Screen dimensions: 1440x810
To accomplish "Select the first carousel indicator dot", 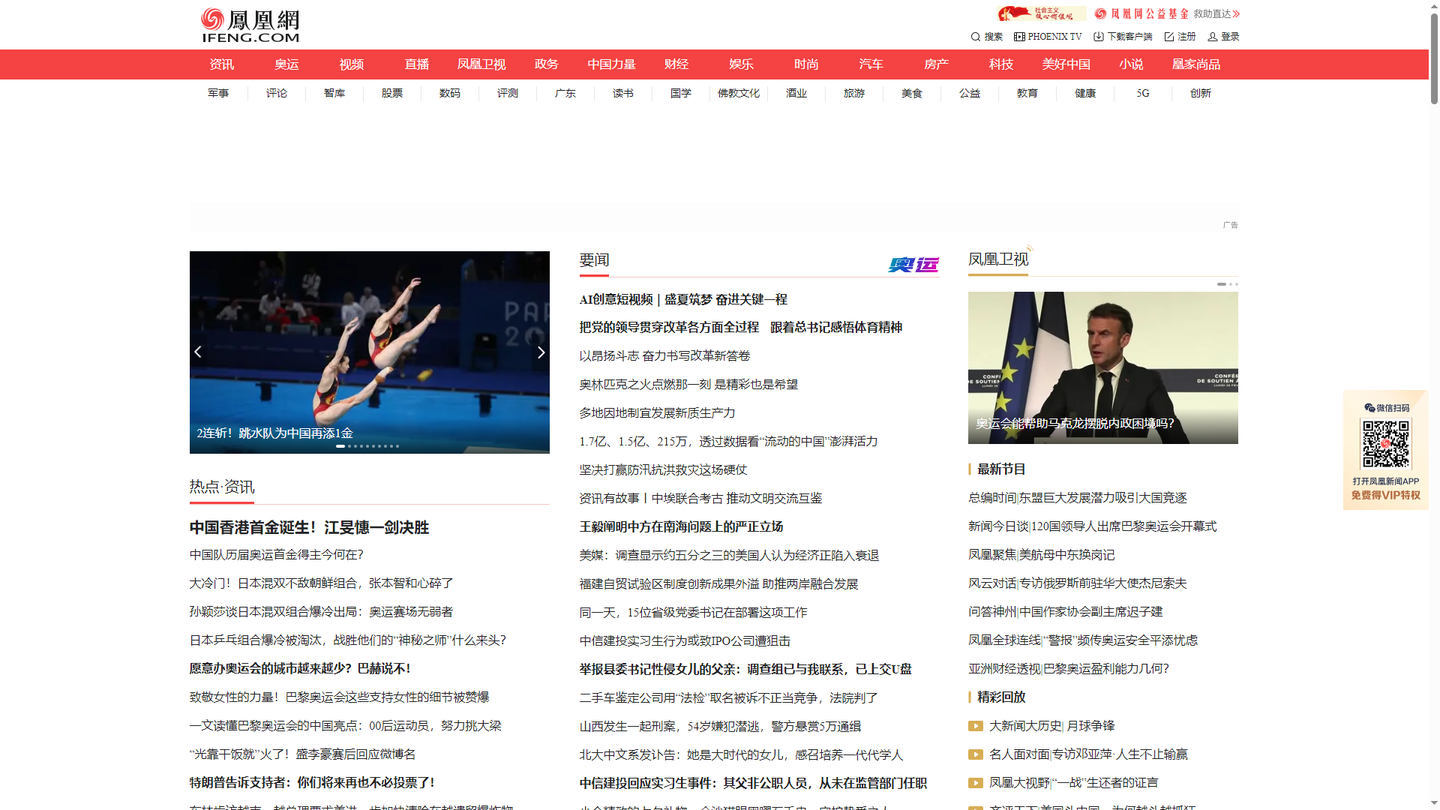I will [x=340, y=446].
